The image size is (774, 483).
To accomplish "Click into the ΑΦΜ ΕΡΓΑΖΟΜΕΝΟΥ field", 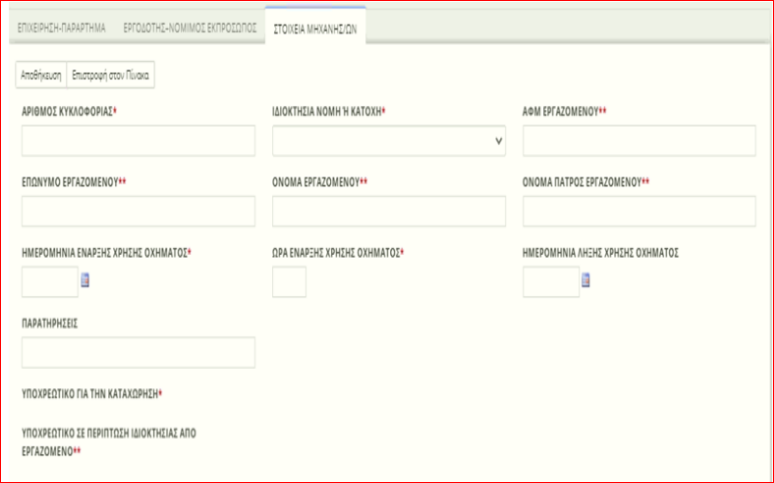I will point(638,142).
